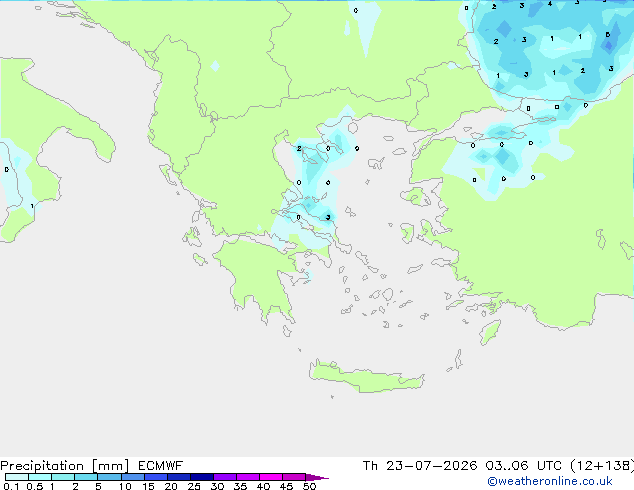Click the 2–5 mm legend swatch
The height and width of the screenshot is (490, 634).
pyautogui.click(x=86, y=477)
